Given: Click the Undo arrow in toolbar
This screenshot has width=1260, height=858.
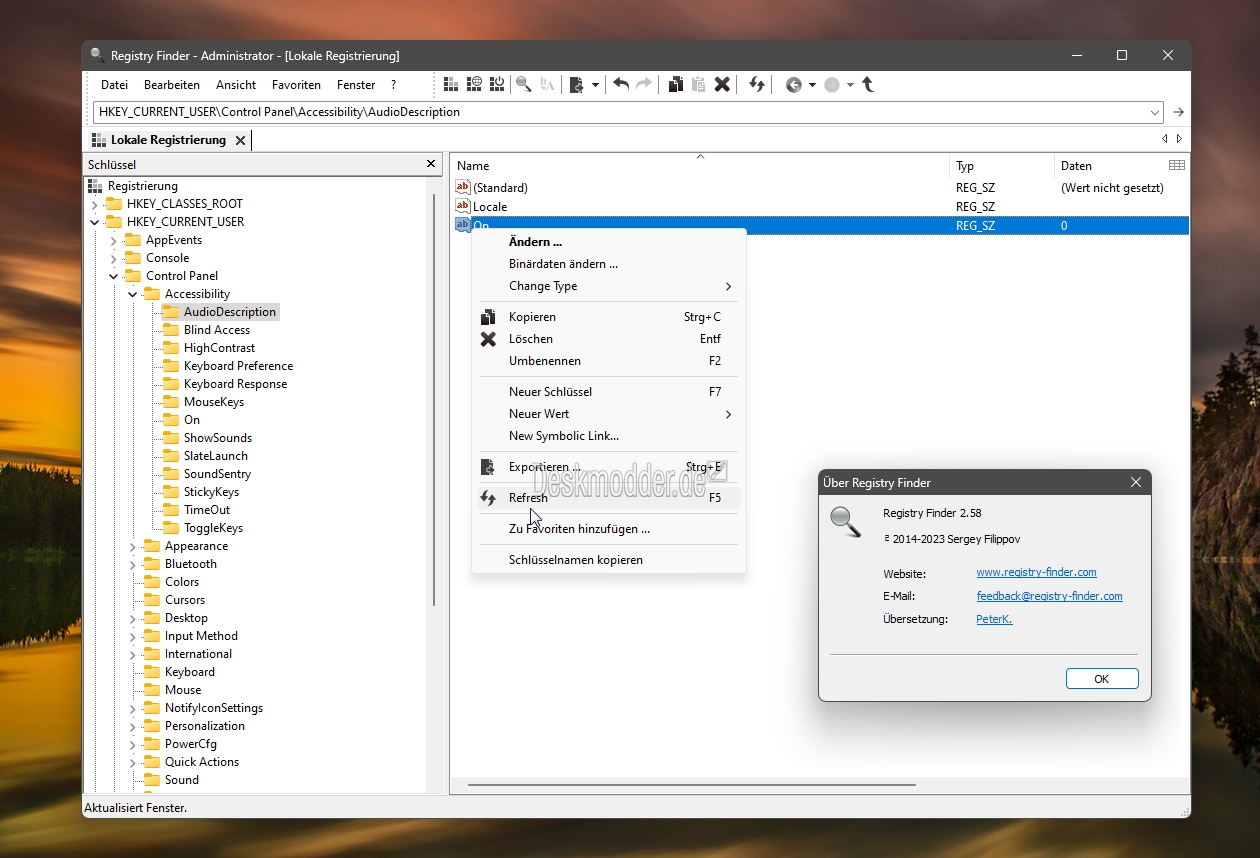Looking at the screenshot, I should [621, 85].
